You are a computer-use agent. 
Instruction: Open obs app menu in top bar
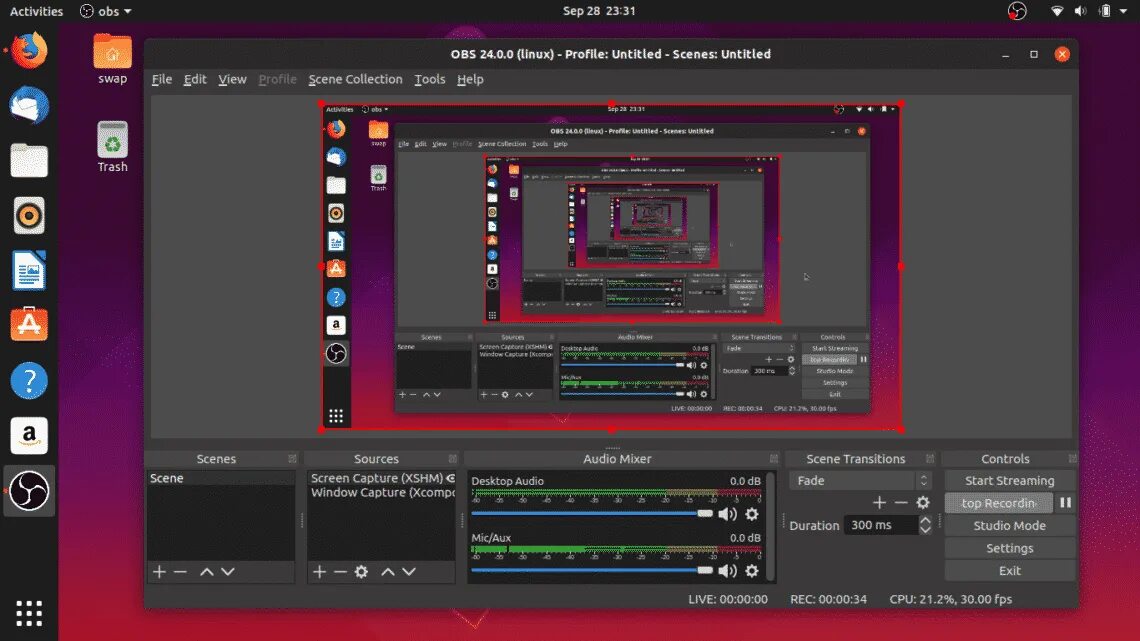pyautogui.click(x=106, y=11)
